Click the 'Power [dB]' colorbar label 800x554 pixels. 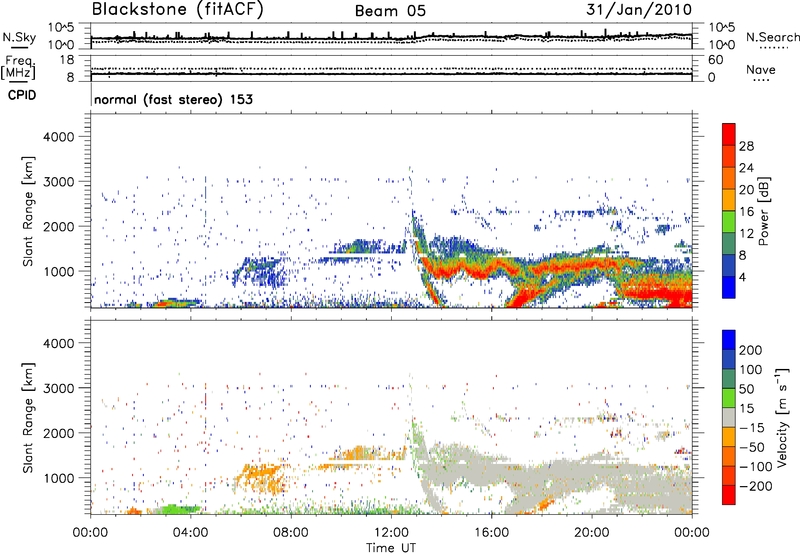(x=763, y=211)
